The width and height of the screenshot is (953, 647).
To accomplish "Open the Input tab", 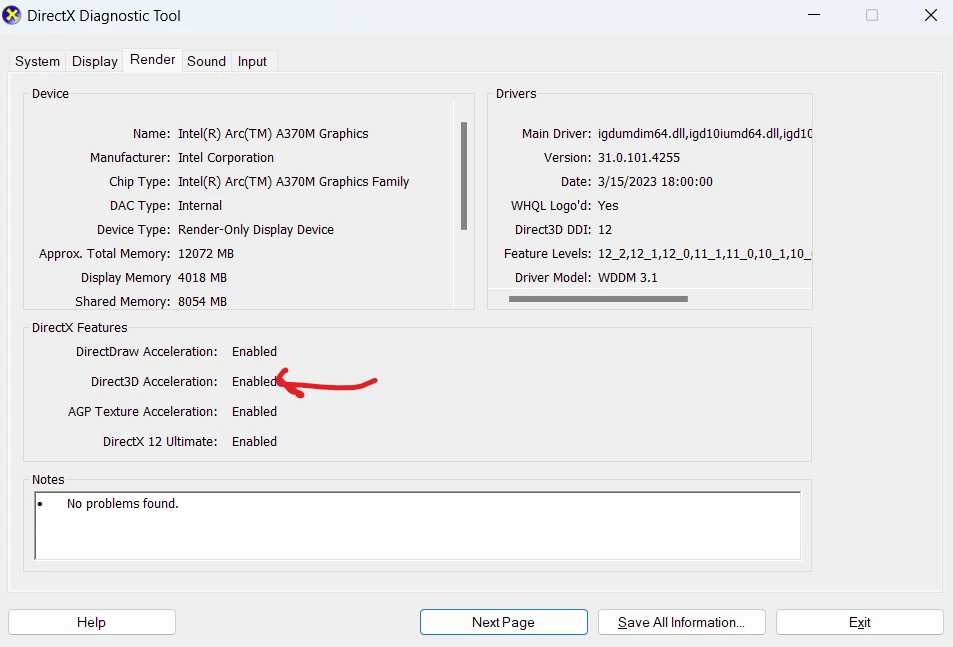I will (x=252, y=61).
